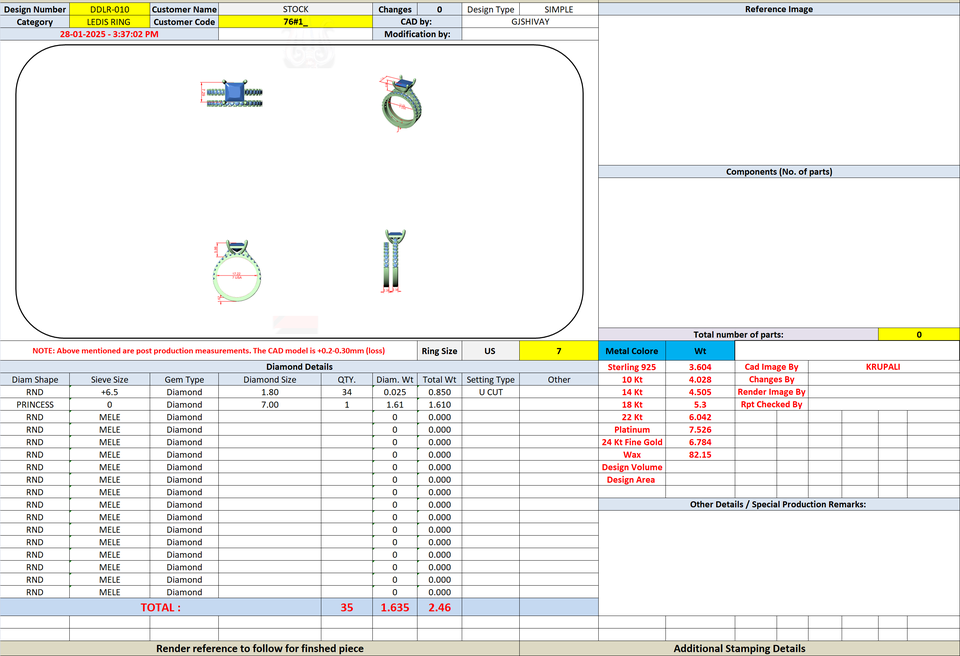960x656 pixels.
Task: Select the total weight 0.850 cell
Action: [440, 392]
